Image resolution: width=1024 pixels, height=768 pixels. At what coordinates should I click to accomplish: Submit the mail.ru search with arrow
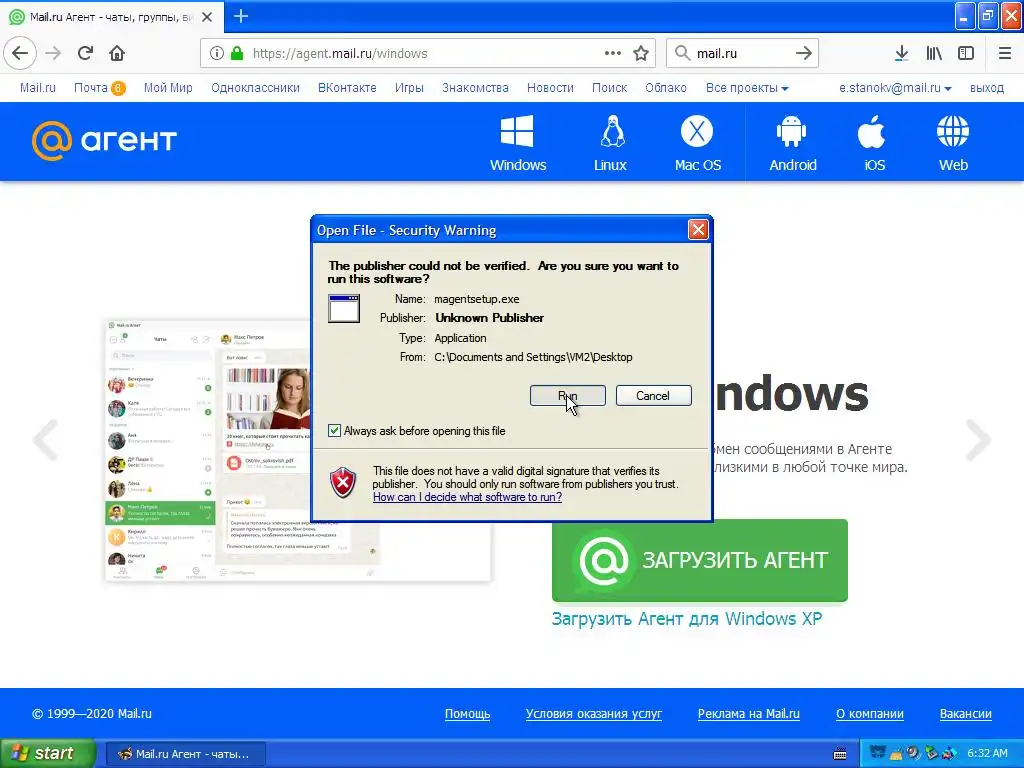[804, 53]
